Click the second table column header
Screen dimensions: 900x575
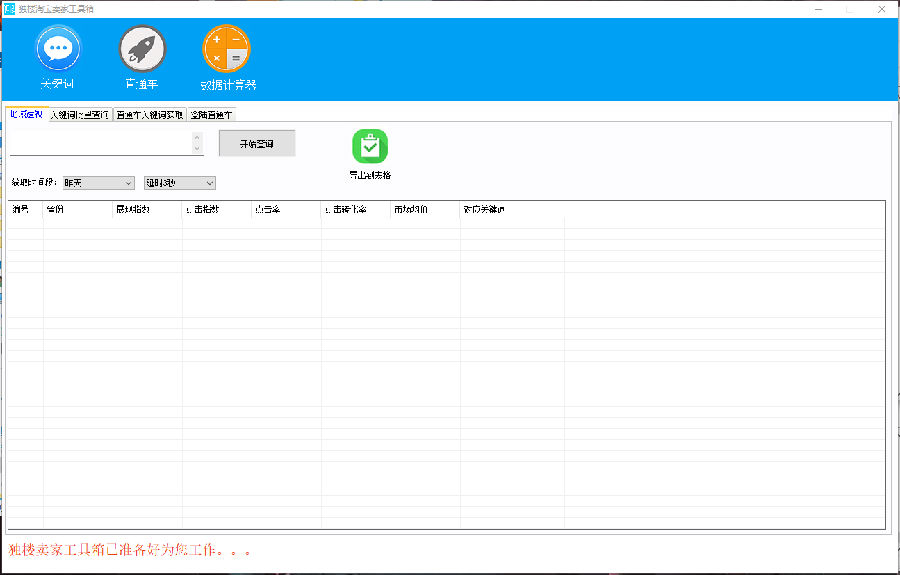pyautogui.click(x=77, y=209)
